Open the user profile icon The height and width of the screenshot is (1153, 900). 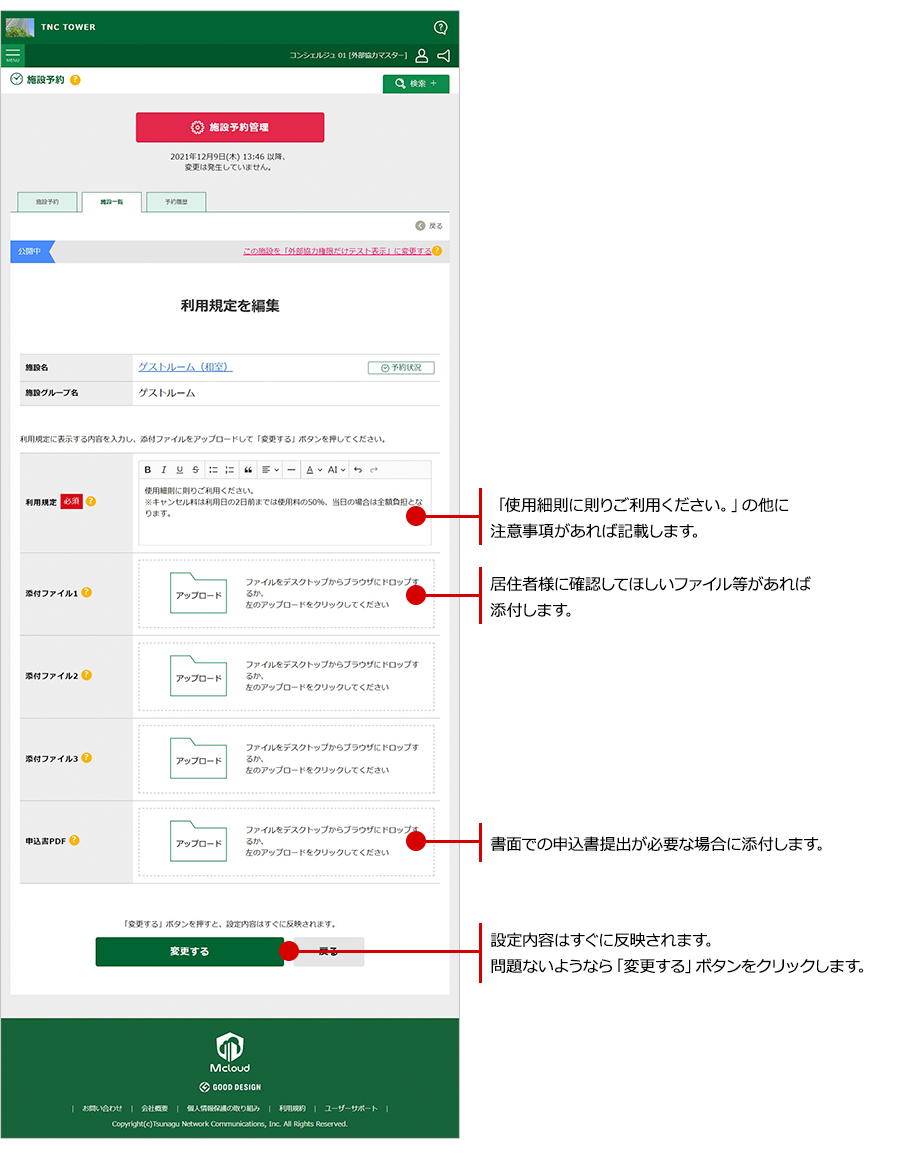(x=422, y=56)
